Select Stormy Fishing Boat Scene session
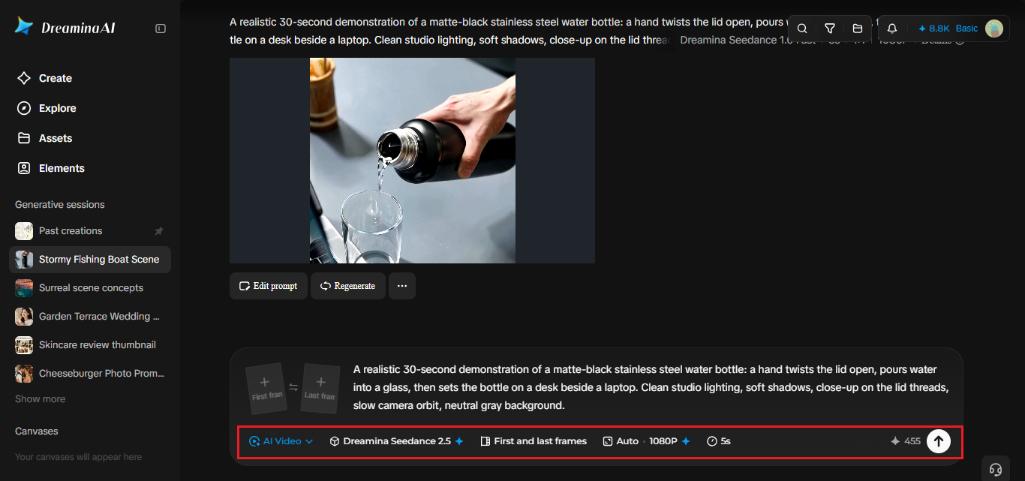The height and width of the screenshot is (481, 1025). [90, 259]
